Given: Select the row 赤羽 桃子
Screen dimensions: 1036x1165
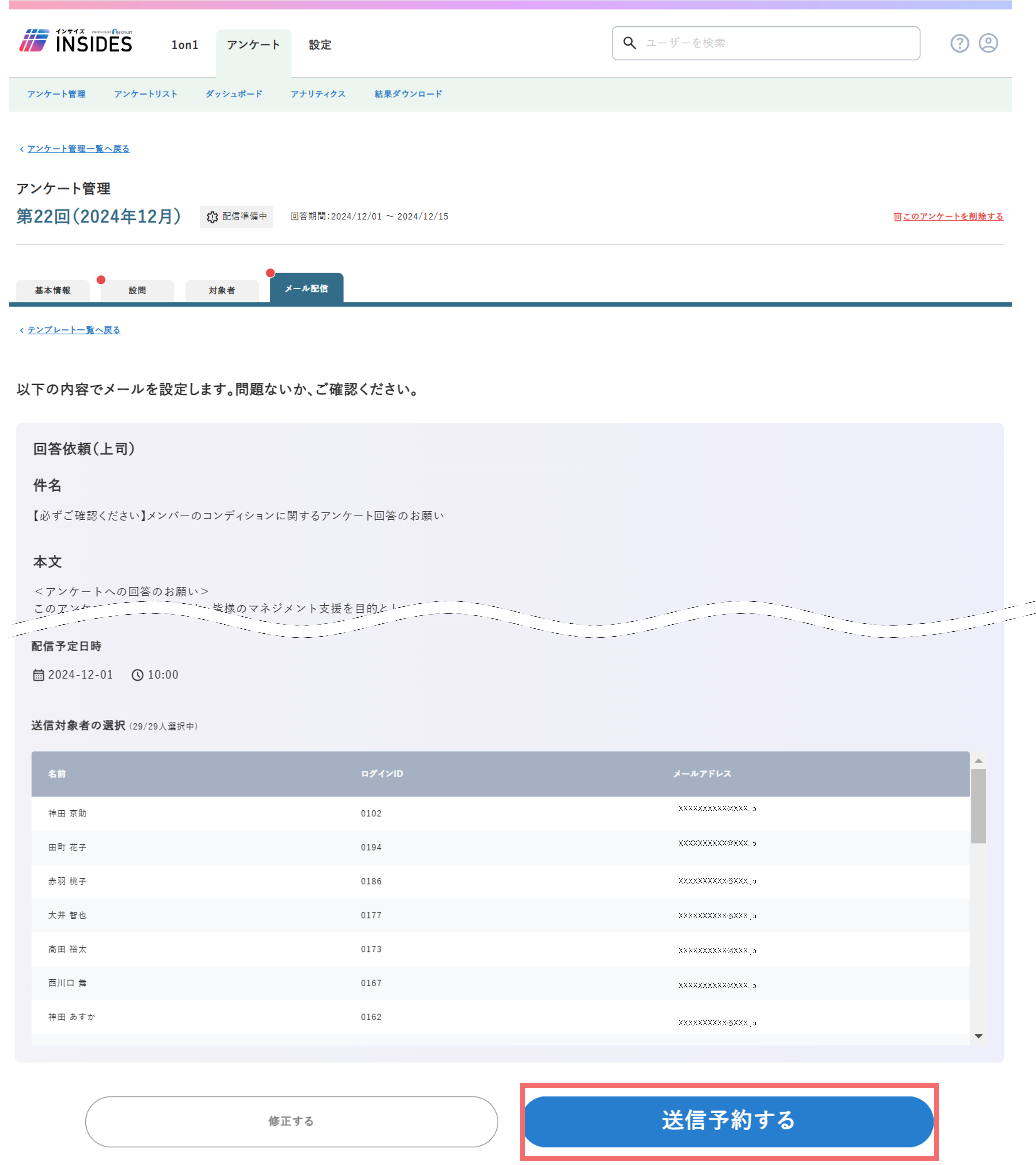Looking at the screenshot, I should coord(501,881).
